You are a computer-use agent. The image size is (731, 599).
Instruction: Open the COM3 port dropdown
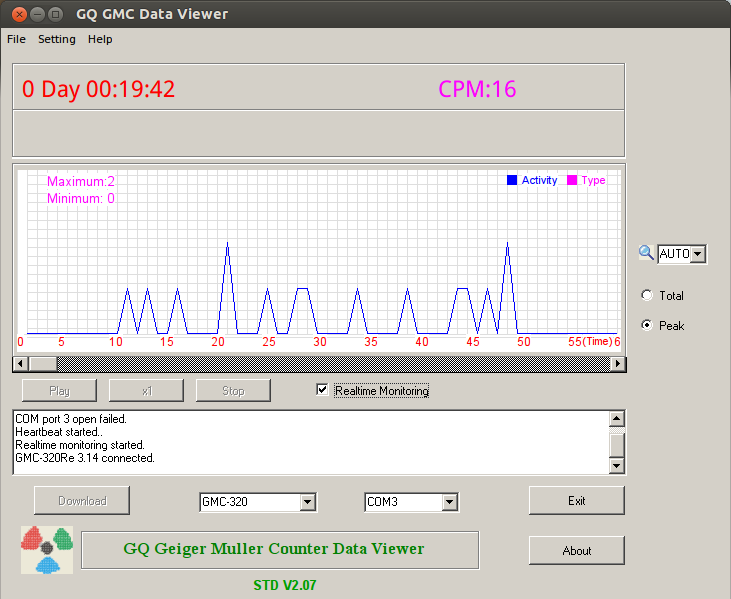[449, 502]
